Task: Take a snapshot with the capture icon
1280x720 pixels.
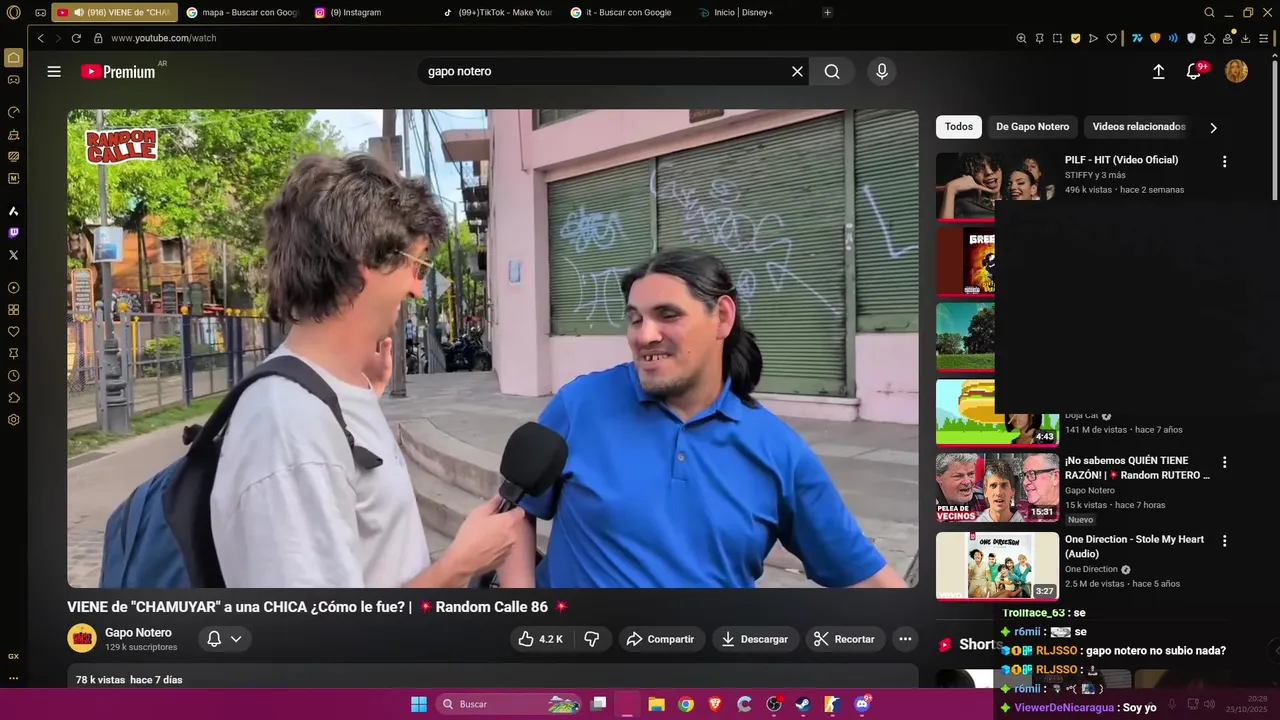Action: [1057, 38]
